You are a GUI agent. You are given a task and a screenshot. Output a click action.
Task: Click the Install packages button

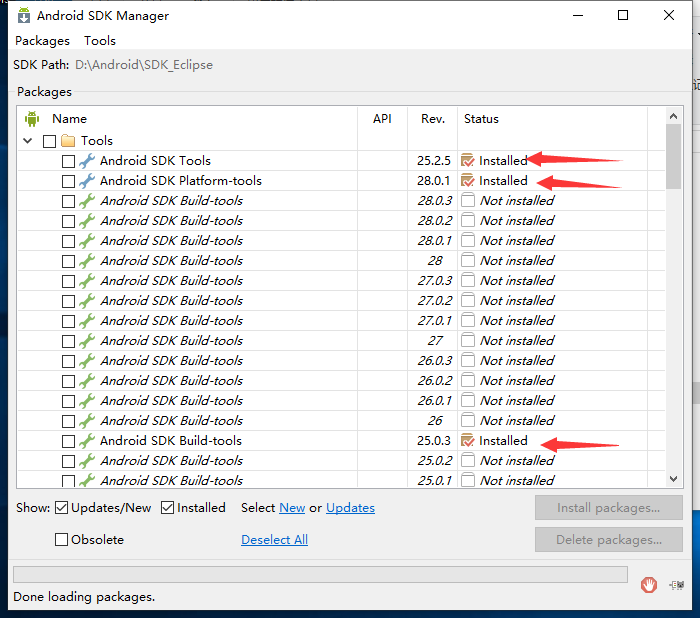608,508
